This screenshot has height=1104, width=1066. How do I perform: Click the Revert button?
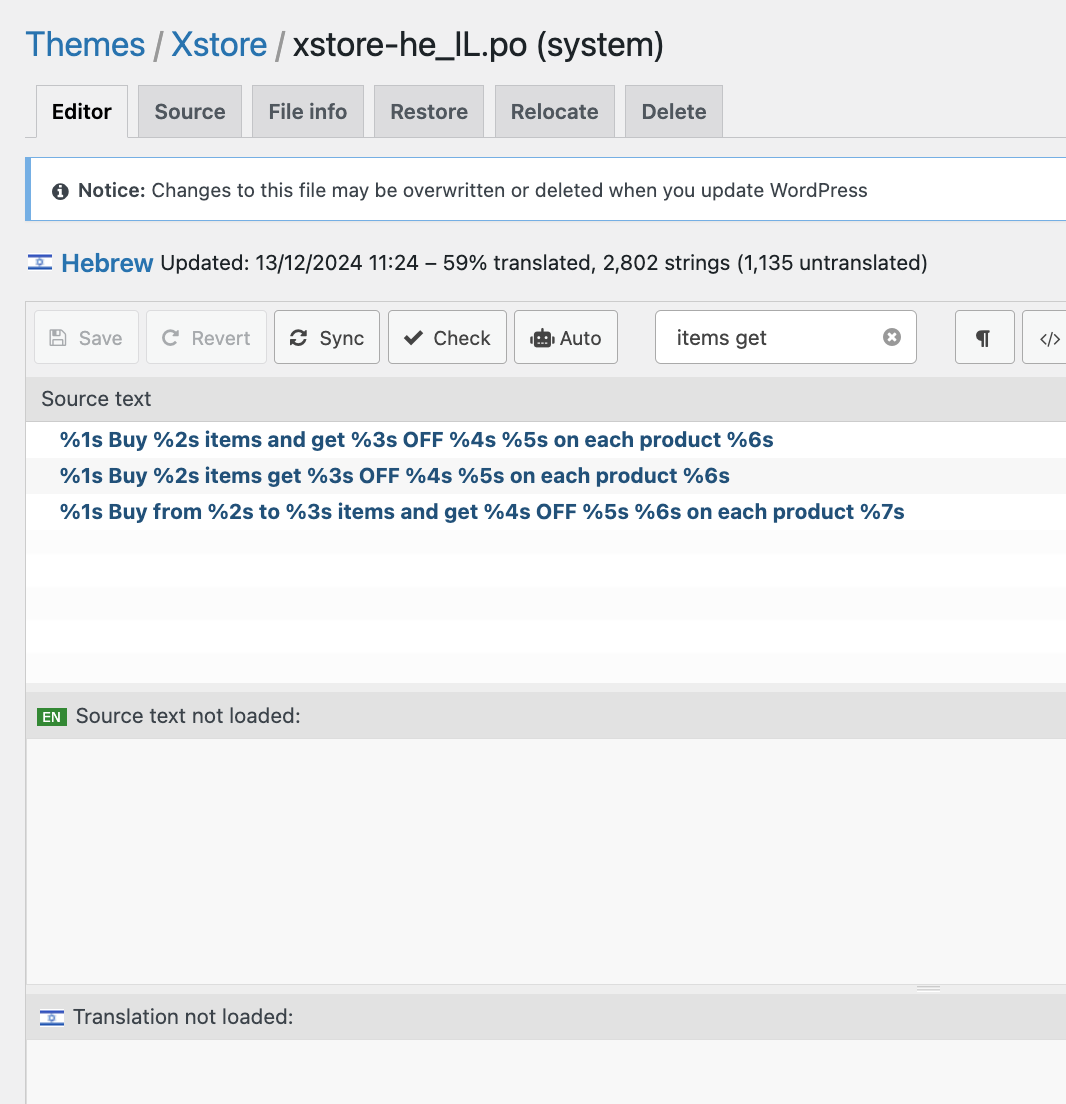(x=206, y=337)
